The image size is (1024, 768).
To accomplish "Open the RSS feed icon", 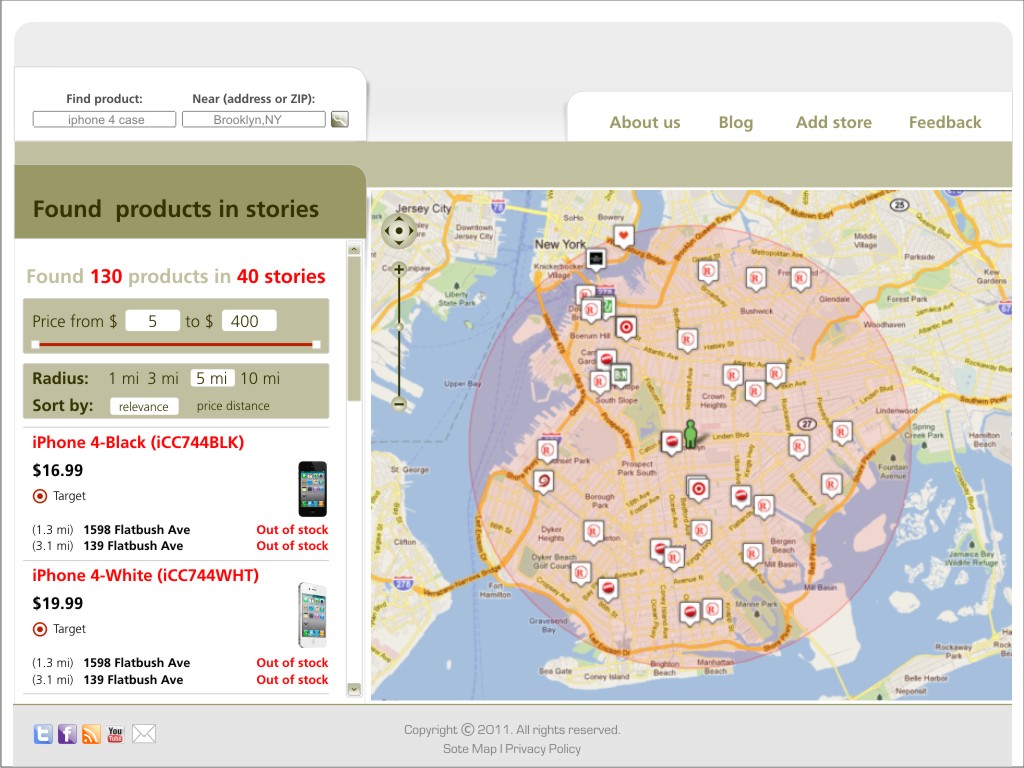I will click(91, 734).
